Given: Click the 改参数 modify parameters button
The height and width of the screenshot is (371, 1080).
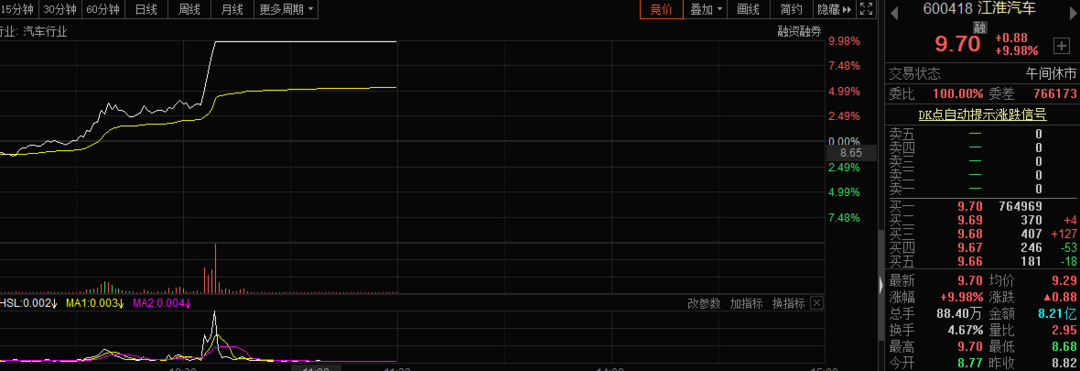Looking at the screenshot, I should (x=704, y=304).
